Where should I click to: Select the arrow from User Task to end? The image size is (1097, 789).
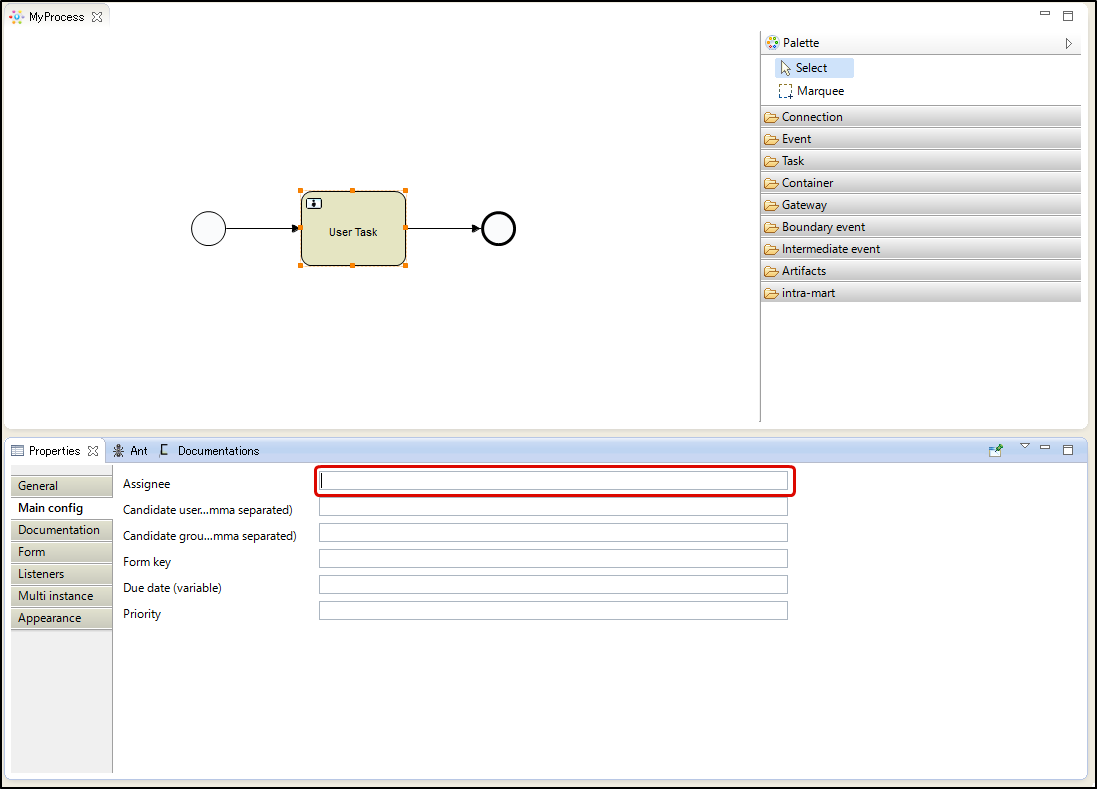(x=444, y=228)
